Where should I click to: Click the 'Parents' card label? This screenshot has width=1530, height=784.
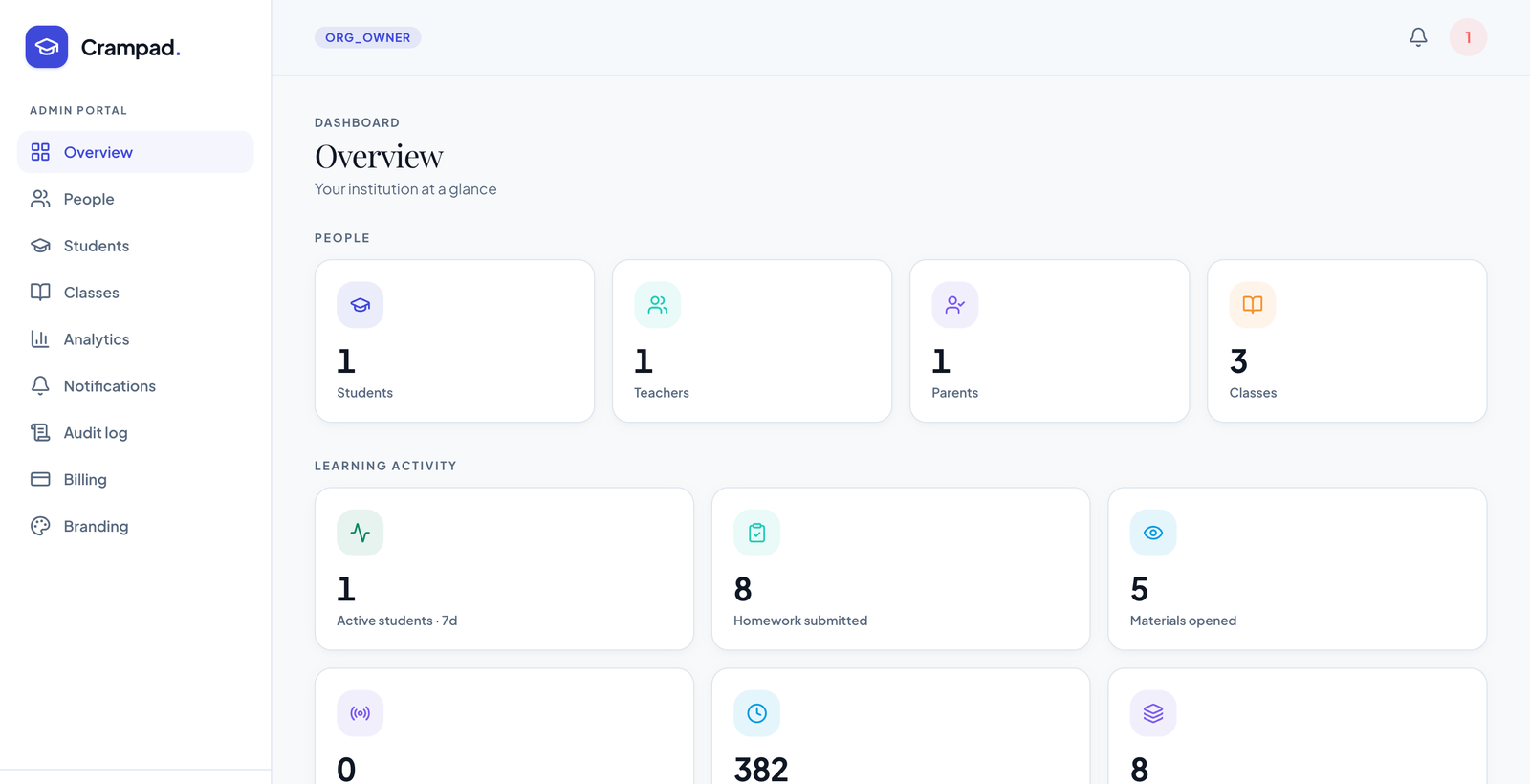955,393
